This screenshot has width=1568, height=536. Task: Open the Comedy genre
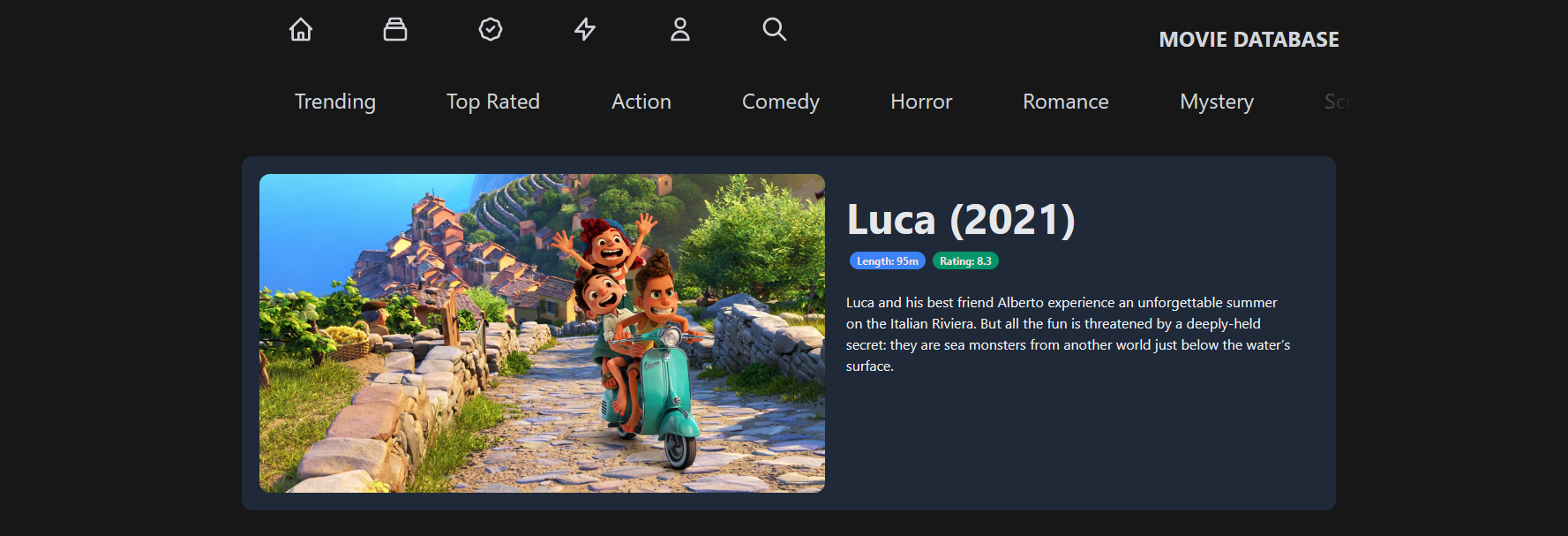[781, 102]
